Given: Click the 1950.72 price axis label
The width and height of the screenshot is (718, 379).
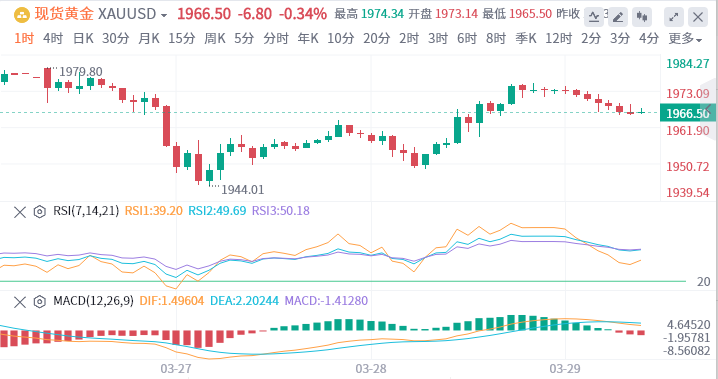Looking at the screenshot, I should [x=688, y=167].
